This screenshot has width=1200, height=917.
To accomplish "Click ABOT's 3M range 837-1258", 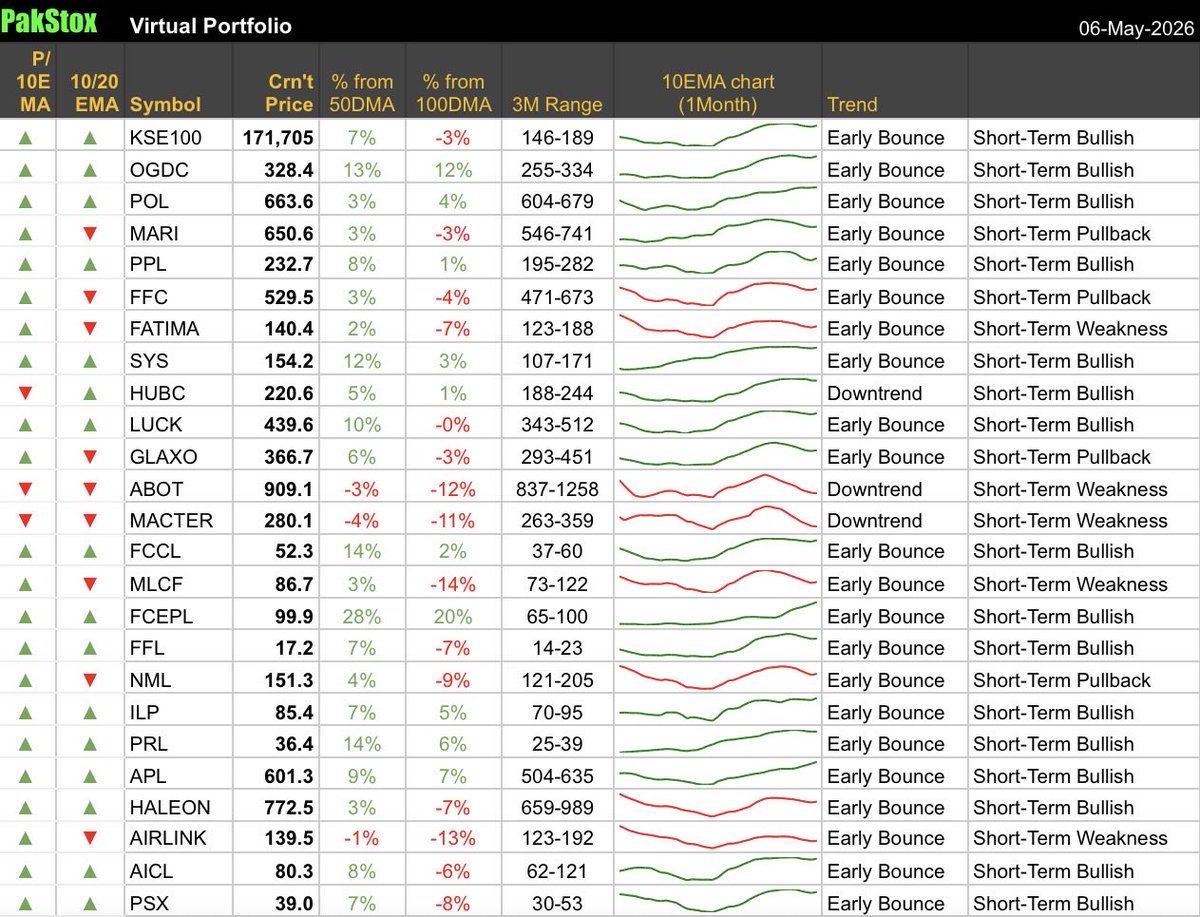I will point(557,489).
